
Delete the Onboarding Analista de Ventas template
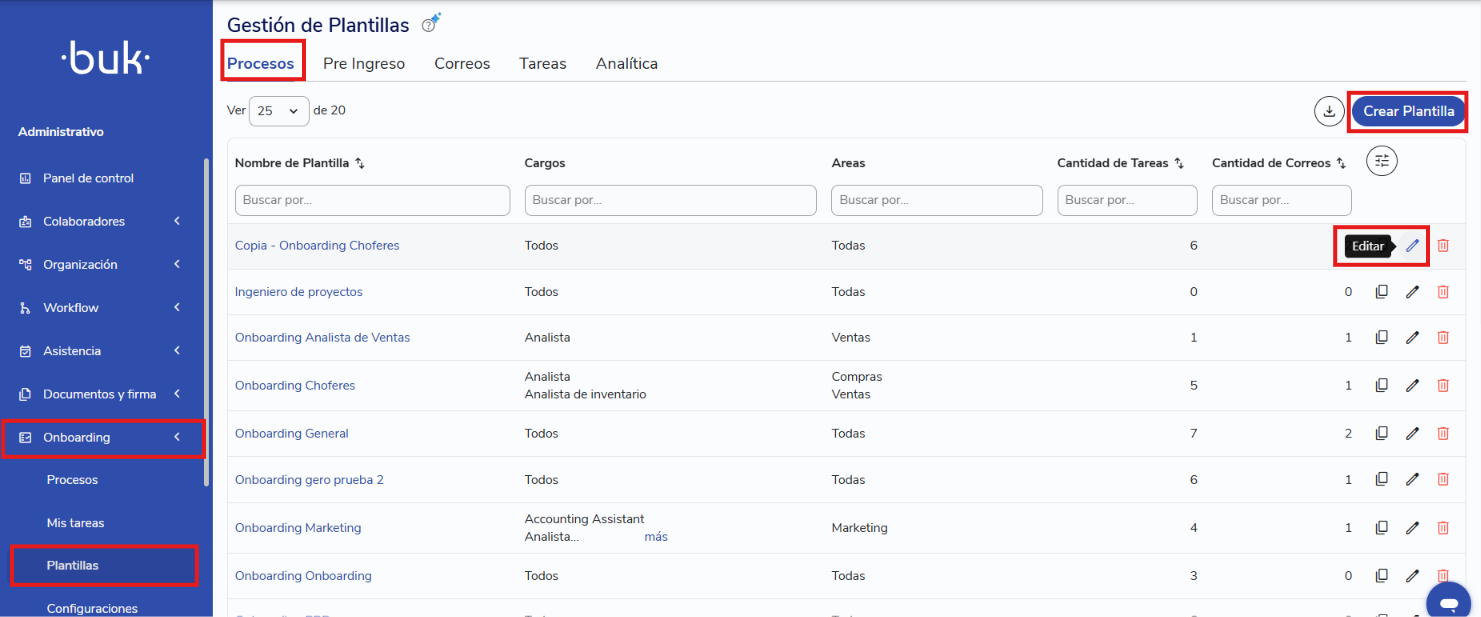tap(1443, 338)
